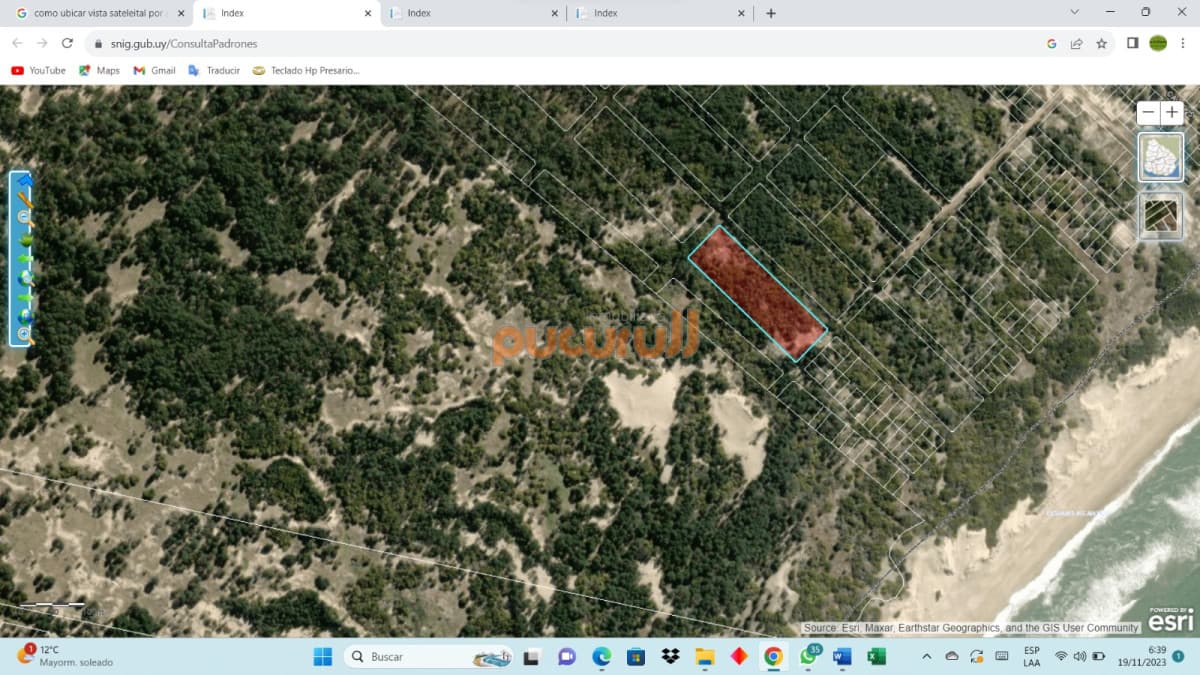Switch to the satellite parcels basemap thumbnail
Image resolution: width=1200 pixels, height=675 pixels.
point(1161,215)
